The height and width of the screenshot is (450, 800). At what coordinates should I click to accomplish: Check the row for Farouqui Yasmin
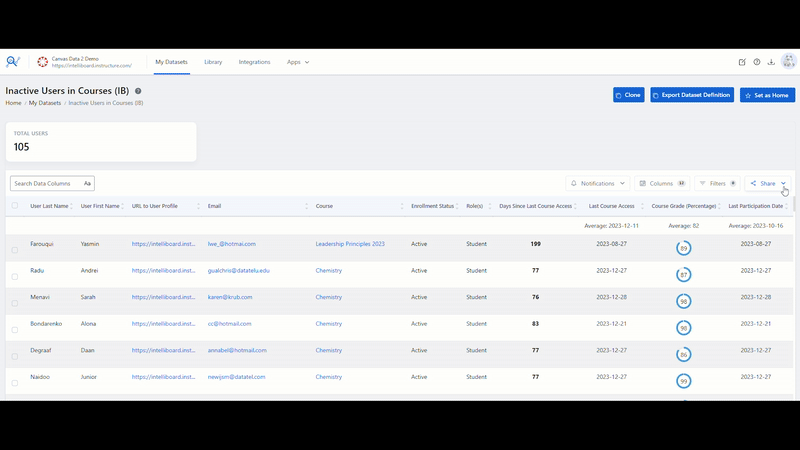pos(15,250)
